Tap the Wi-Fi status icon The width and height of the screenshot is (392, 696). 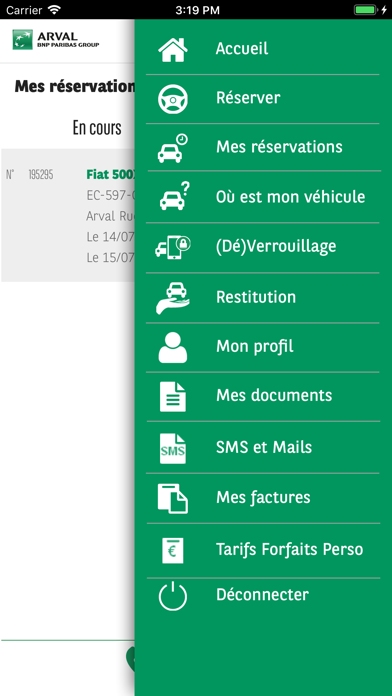tap(55, 10)
